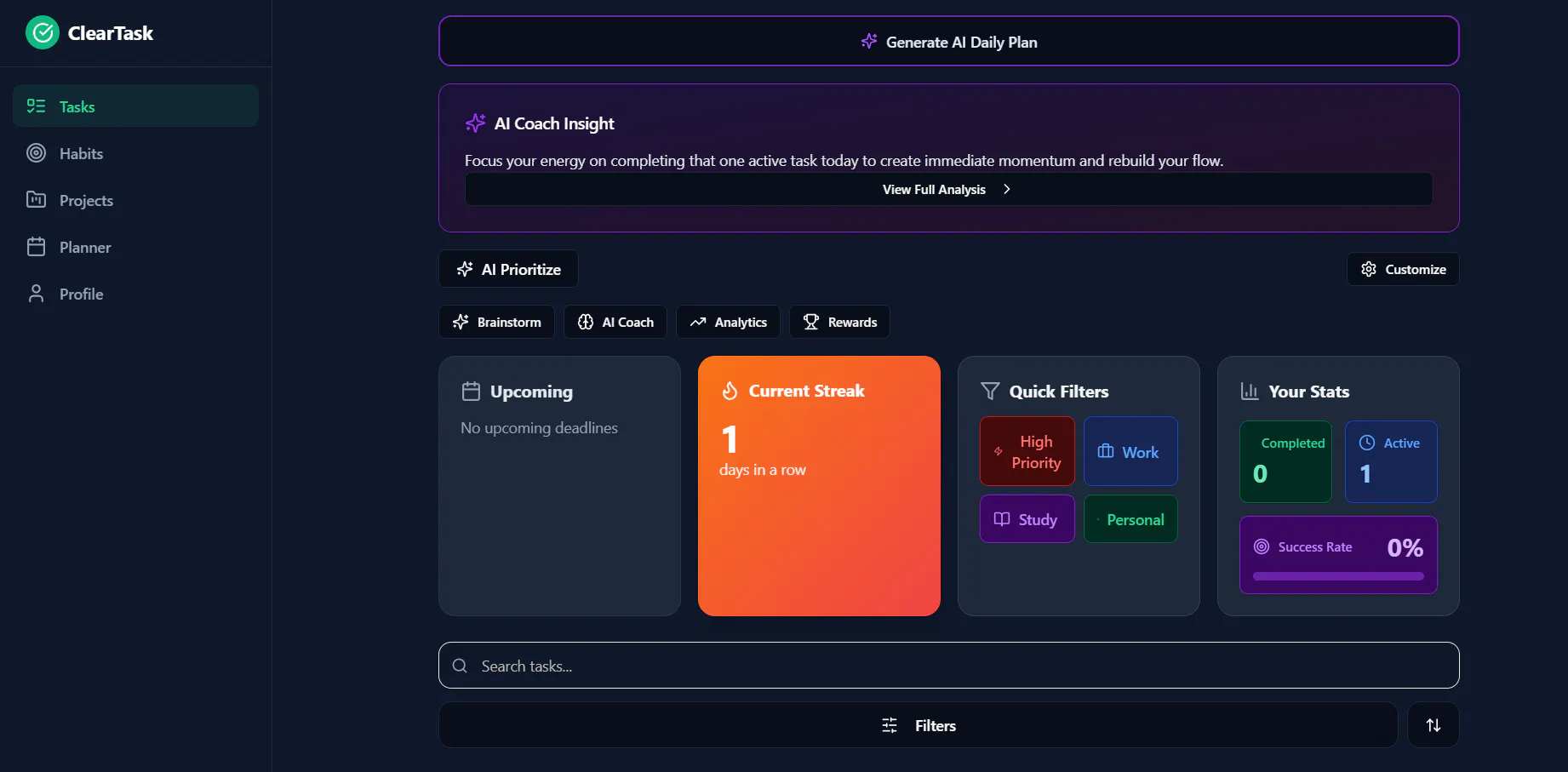This screenshot has height=772, width=1568.
Task: Click into the Search tasks field
Action: [948, 665]
